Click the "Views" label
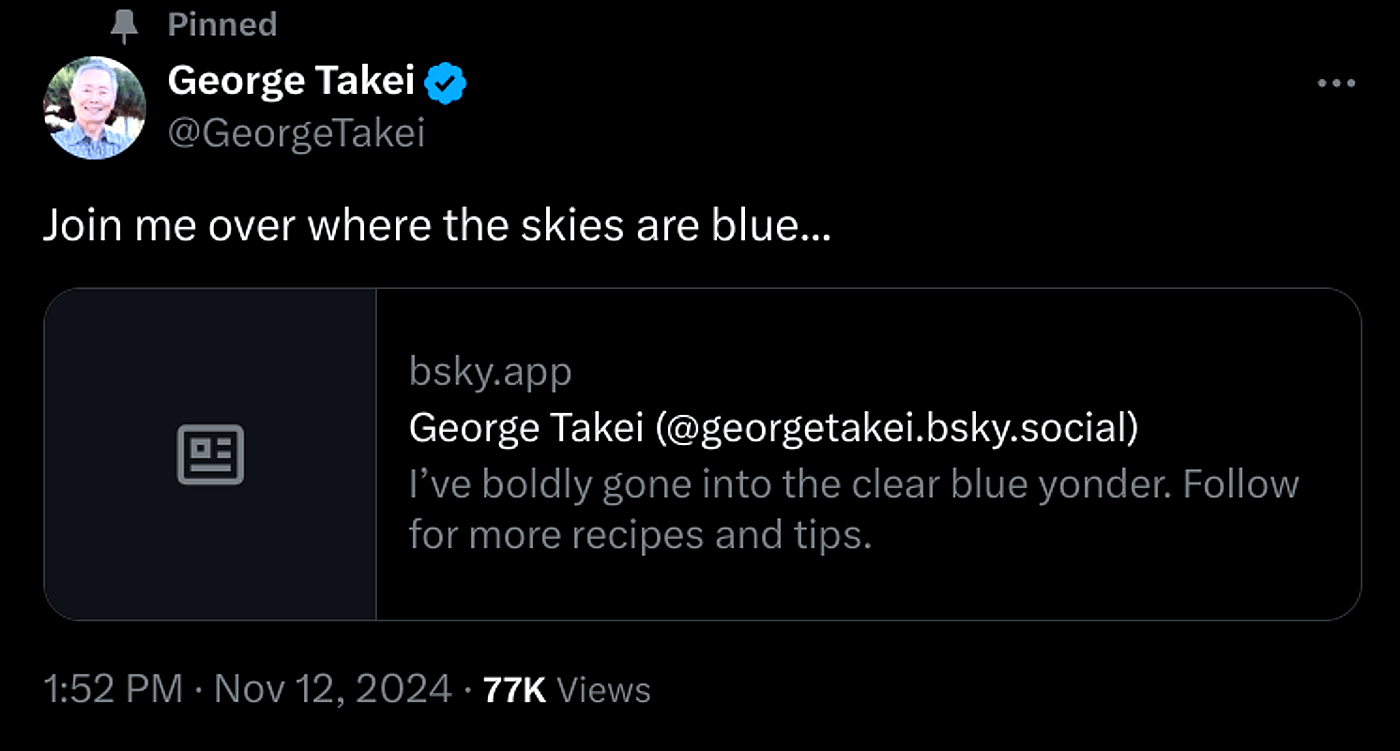 [603, 689]
